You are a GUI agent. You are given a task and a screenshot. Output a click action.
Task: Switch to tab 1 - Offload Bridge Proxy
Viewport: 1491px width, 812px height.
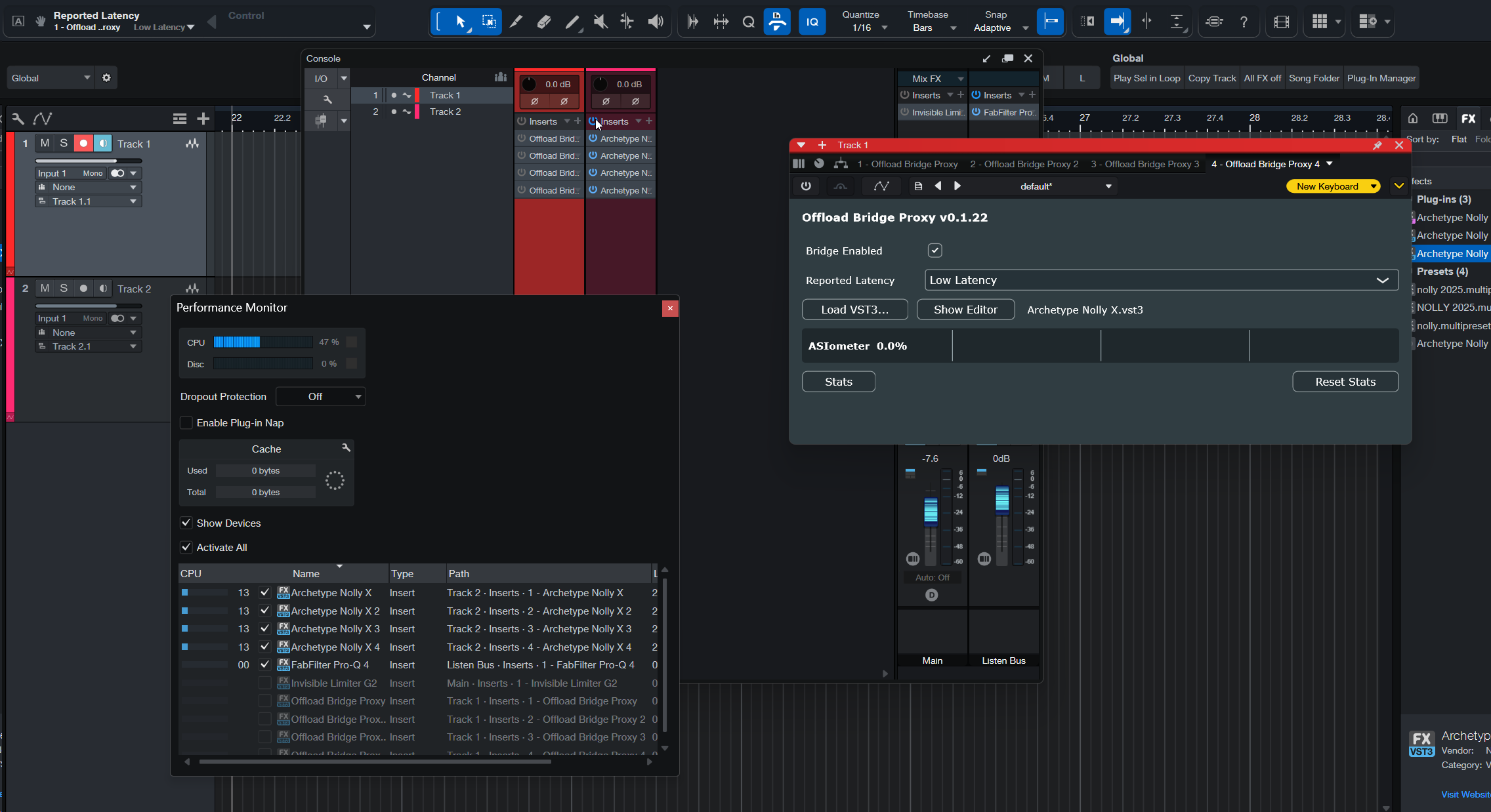click(x=907, y=164)
